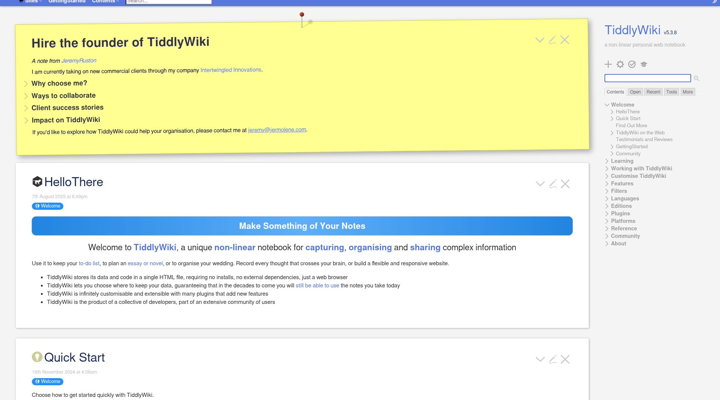
Task: Expand the 'Ways to collaborate' section
Action: tap(26, 96)
